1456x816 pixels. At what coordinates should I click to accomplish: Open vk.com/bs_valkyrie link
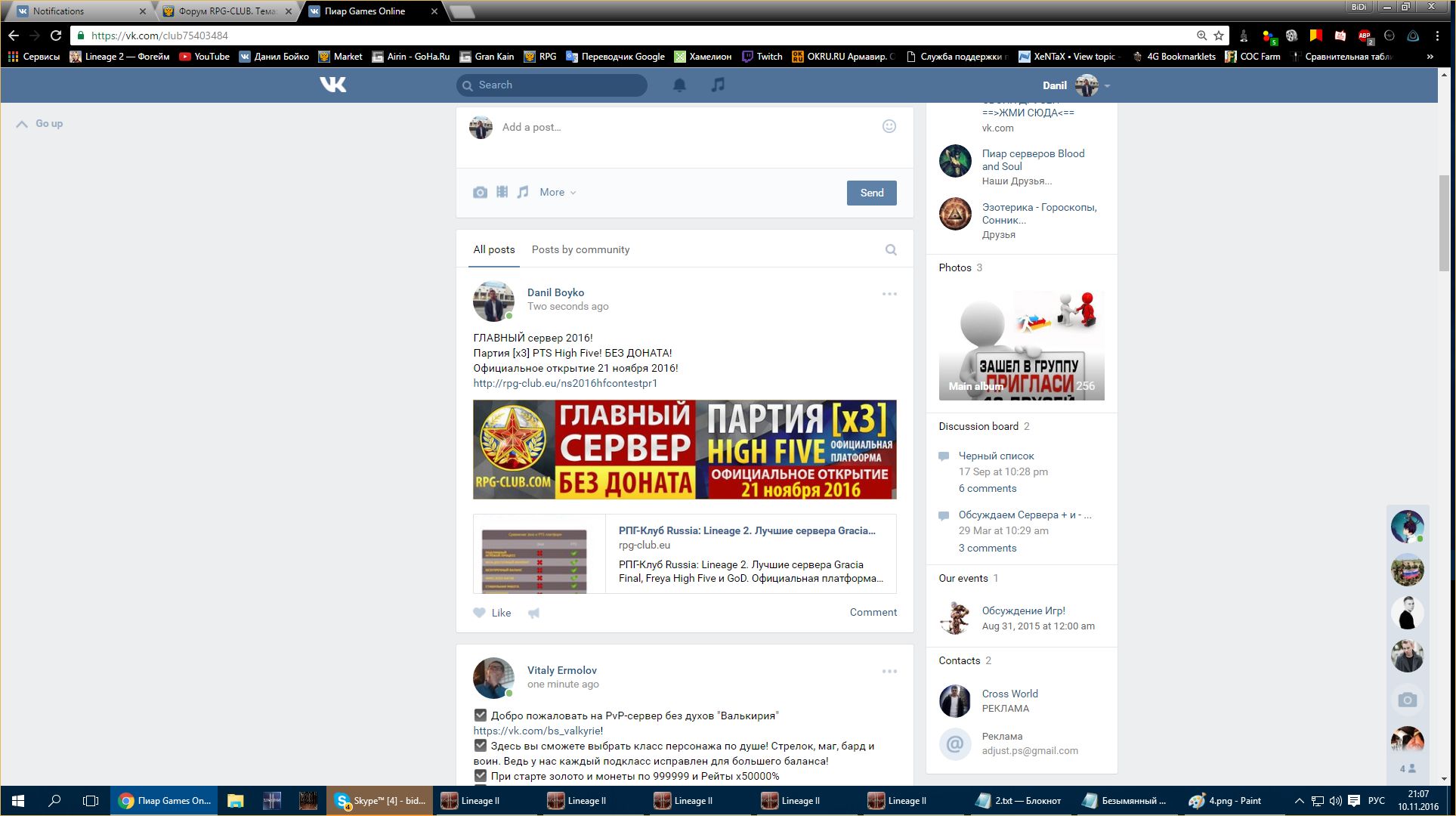click(x=536, y=731)
